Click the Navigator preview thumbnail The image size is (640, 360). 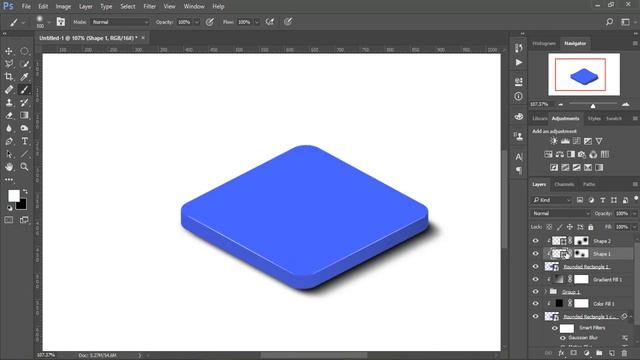[x=584, y=74]
